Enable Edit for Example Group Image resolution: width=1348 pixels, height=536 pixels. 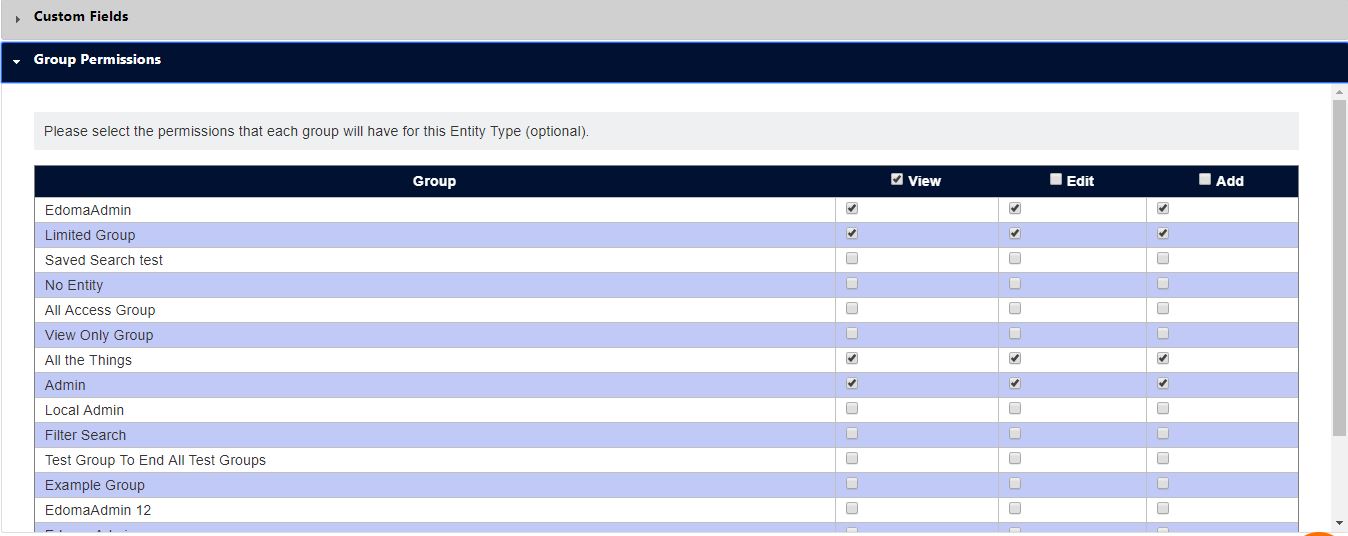pos(1015,484)
